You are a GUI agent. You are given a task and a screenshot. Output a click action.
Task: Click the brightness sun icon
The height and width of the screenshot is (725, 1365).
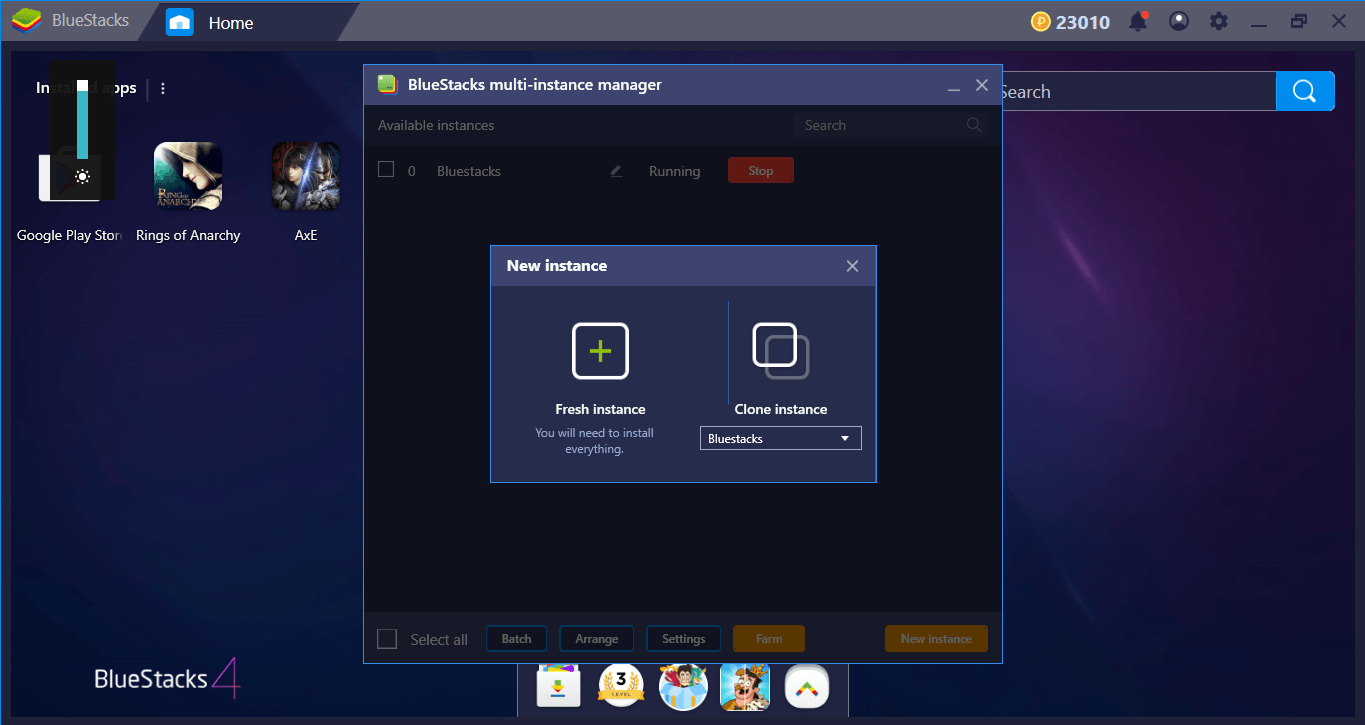click(x=82, y=177)
